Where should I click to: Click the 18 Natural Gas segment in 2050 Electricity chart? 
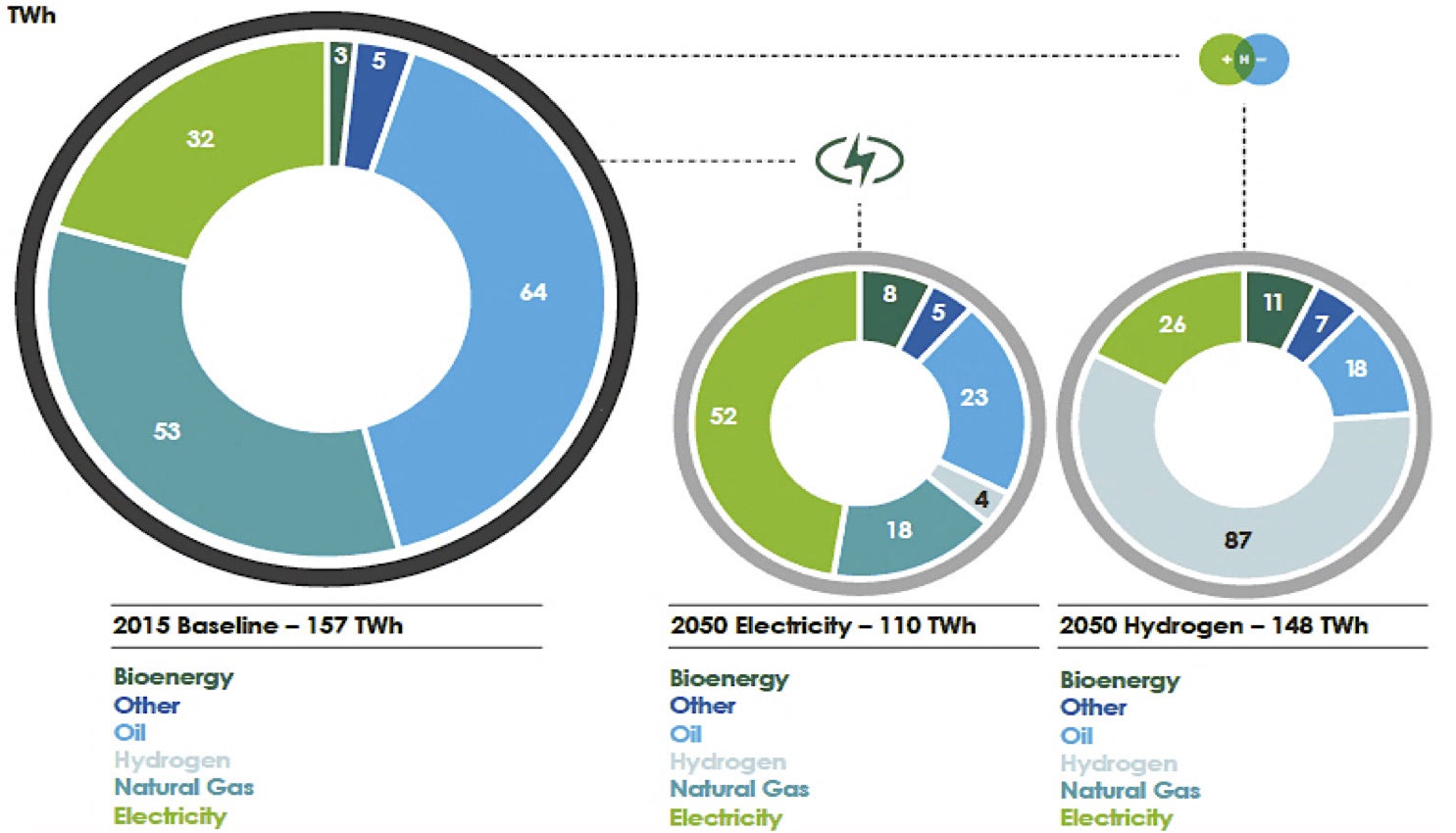coord(900,530)
